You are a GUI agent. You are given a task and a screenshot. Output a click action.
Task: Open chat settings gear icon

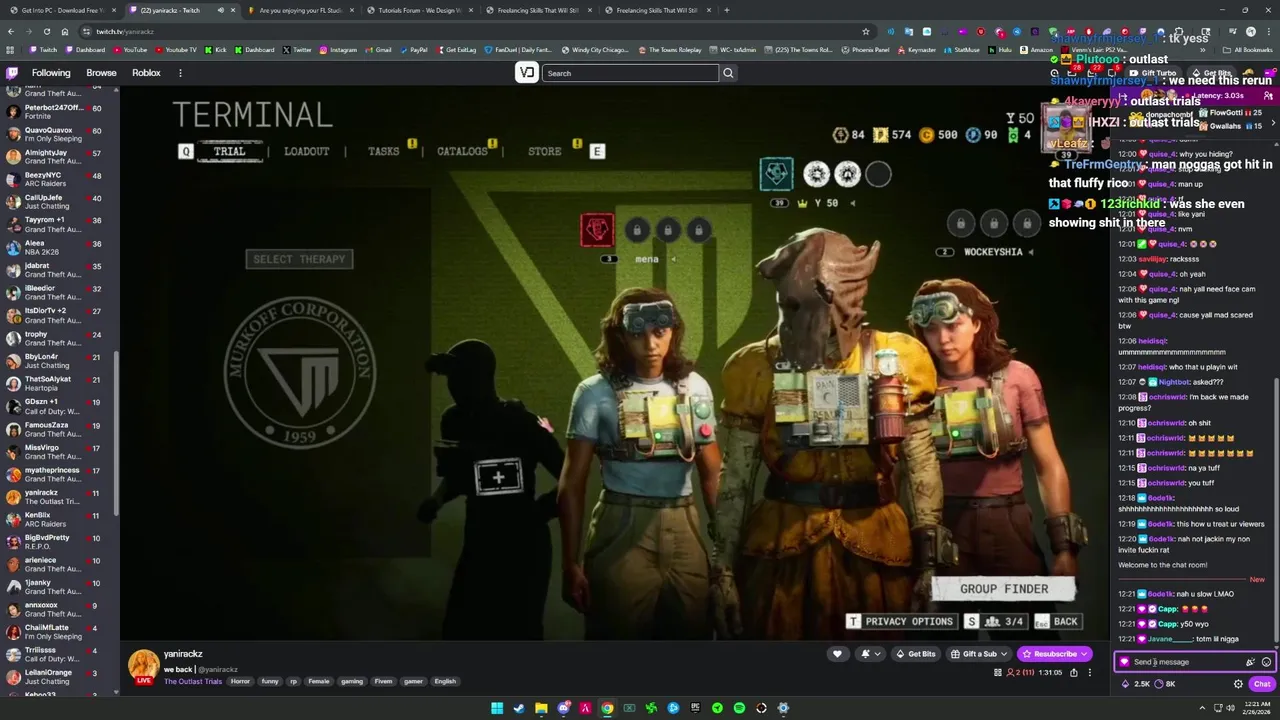[x=1238, y=684]
